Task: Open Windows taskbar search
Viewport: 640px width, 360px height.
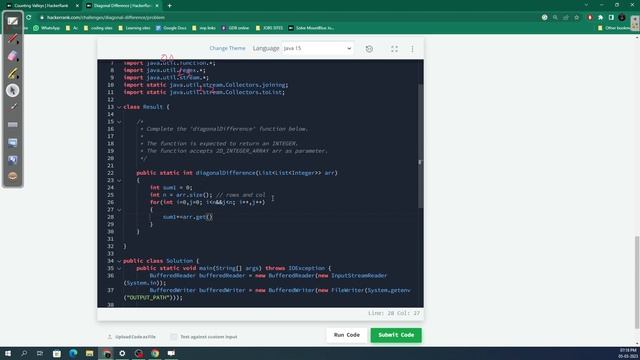Action: [x=24, y=353]
